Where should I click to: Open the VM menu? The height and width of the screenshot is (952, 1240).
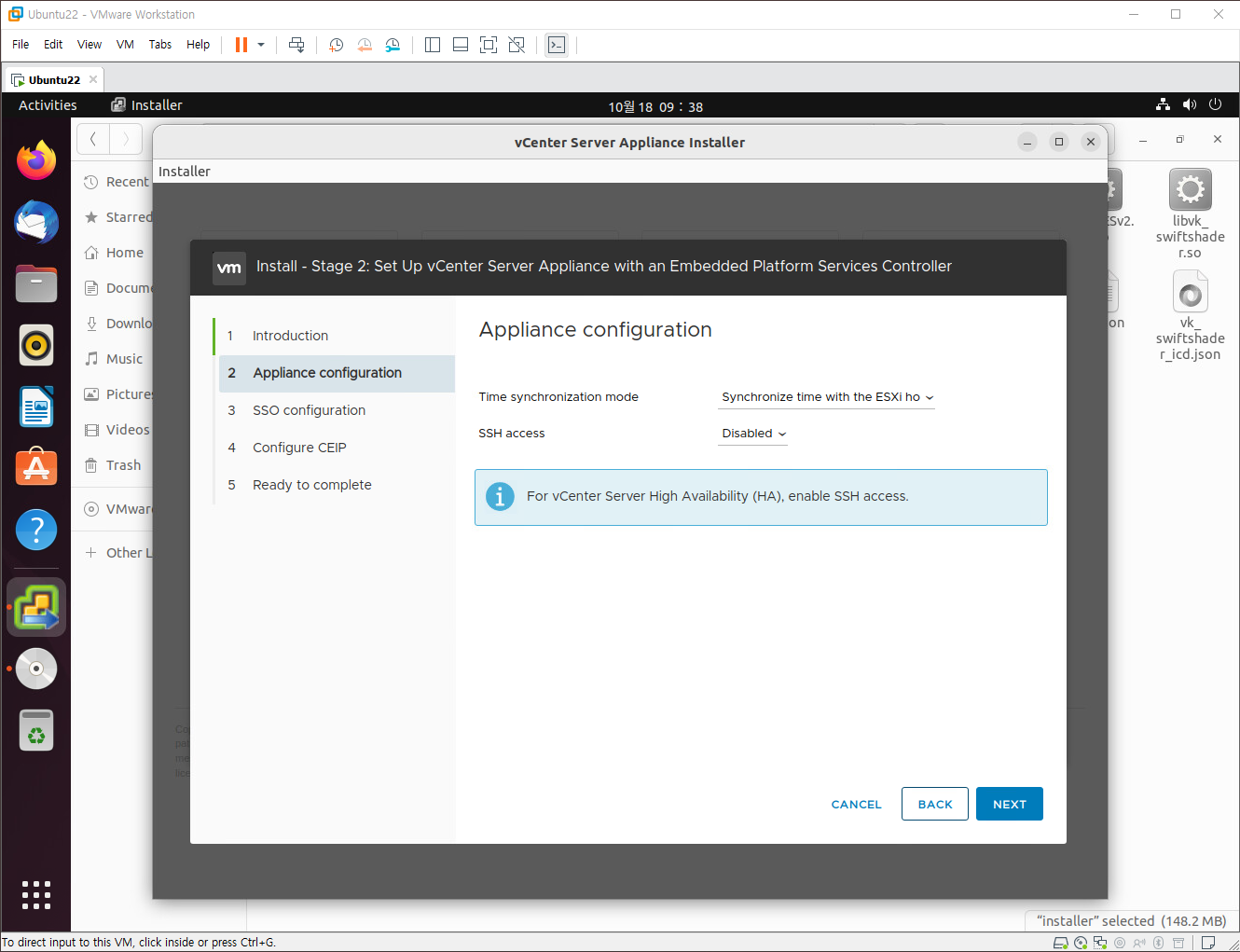[125, 45]
